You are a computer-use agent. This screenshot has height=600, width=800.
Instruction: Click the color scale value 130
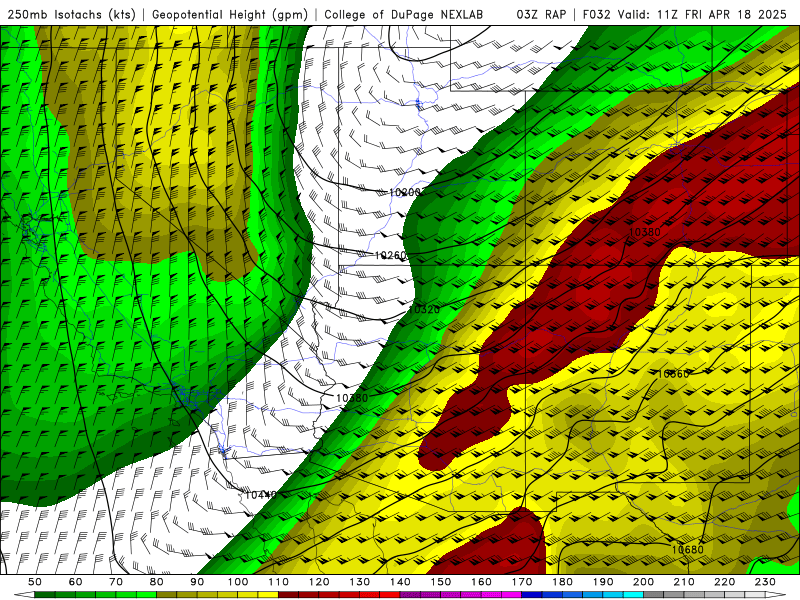pyautogui.click(x=360, y=582)
